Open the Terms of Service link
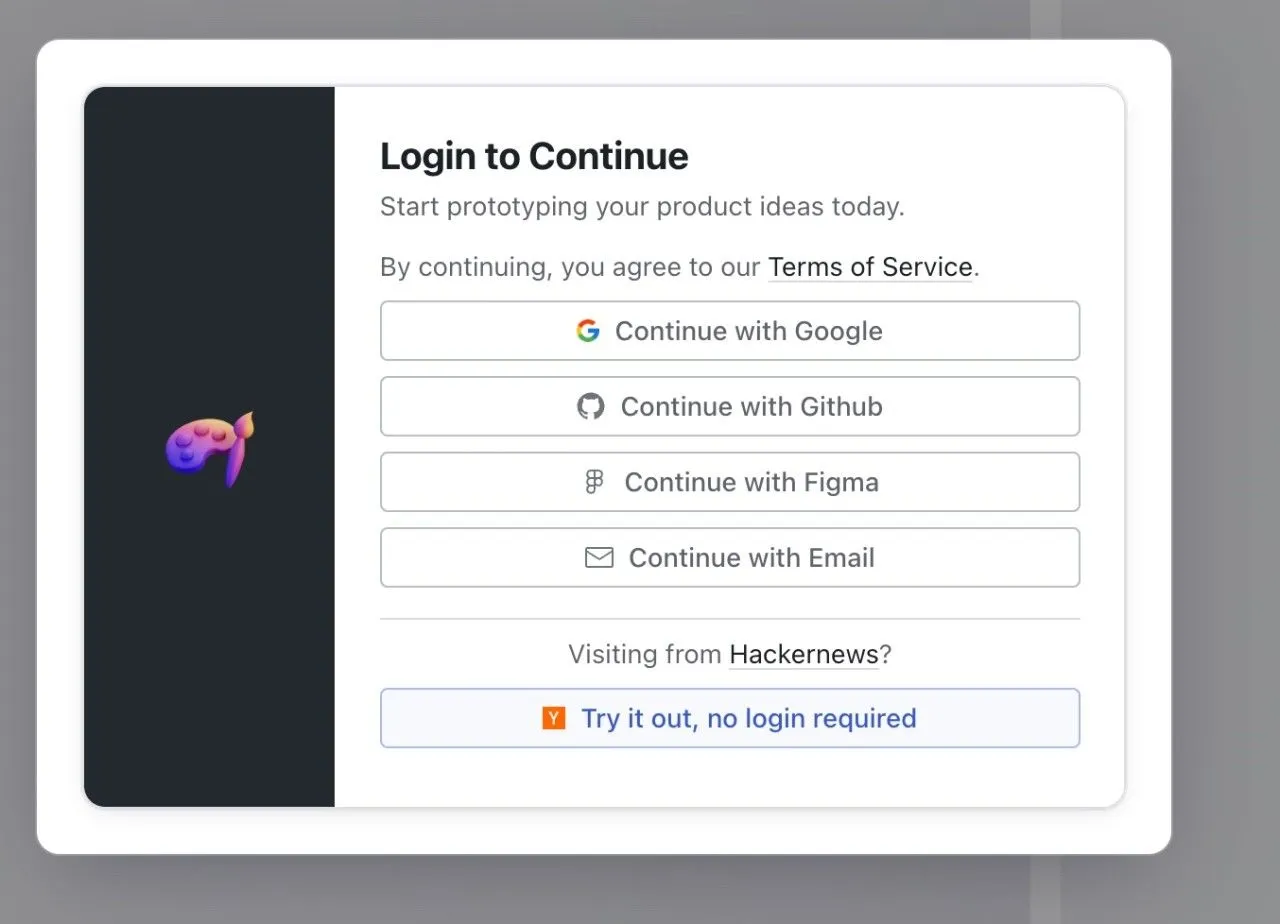This screenshot has width=1280, height=924. (870, 268)
